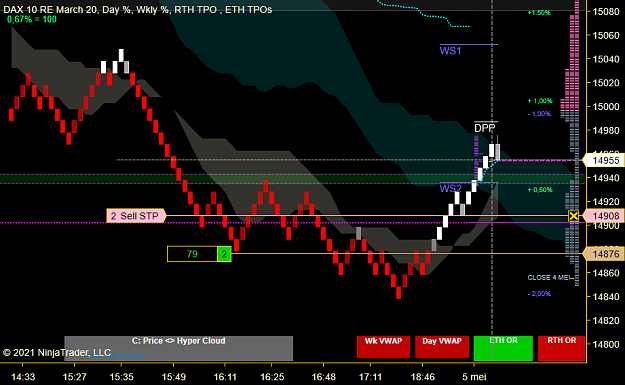
Task: Click the 15:35 time axis label
Action: coord(122,377)
